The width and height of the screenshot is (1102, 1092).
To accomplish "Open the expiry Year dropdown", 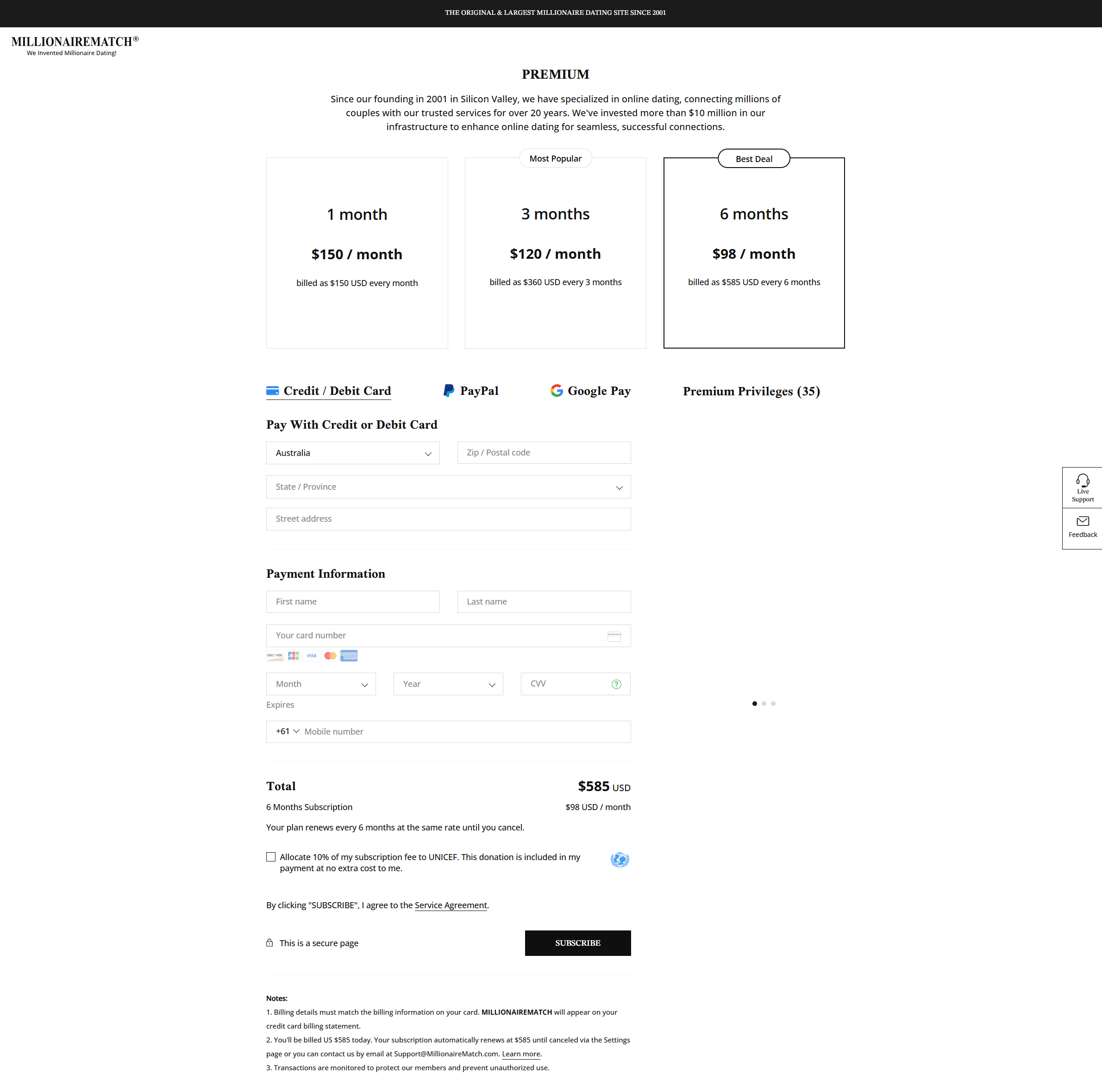I will point(448,684).
